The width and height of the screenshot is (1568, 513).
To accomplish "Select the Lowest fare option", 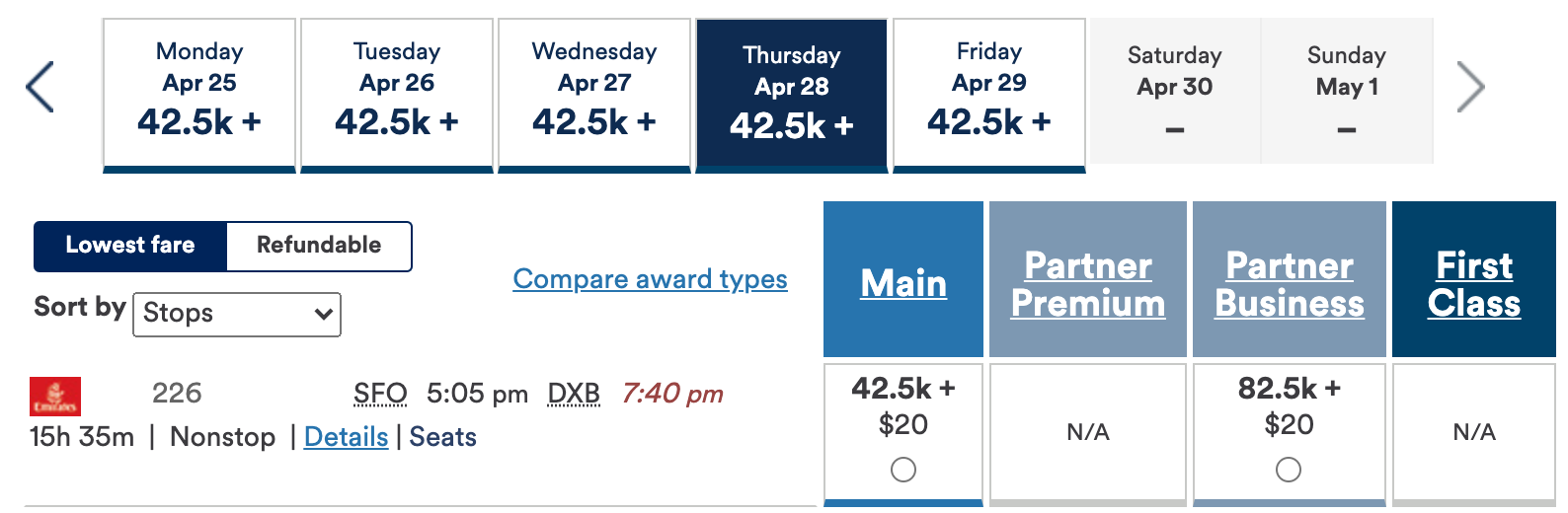I will pyautogui.click(x=130, y=246).
